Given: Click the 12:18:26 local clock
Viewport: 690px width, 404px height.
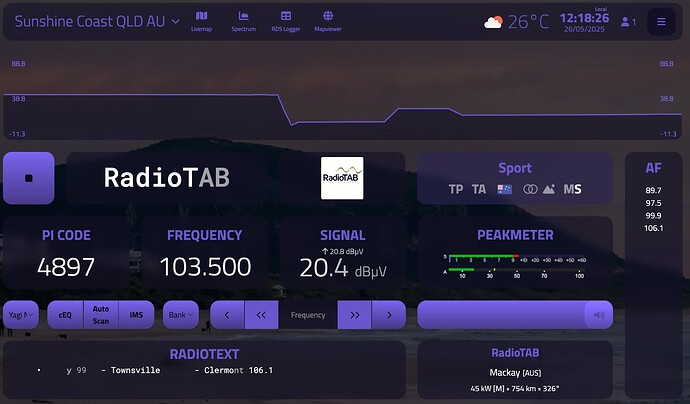Looking at the screenshot, I should coord(584,18).
